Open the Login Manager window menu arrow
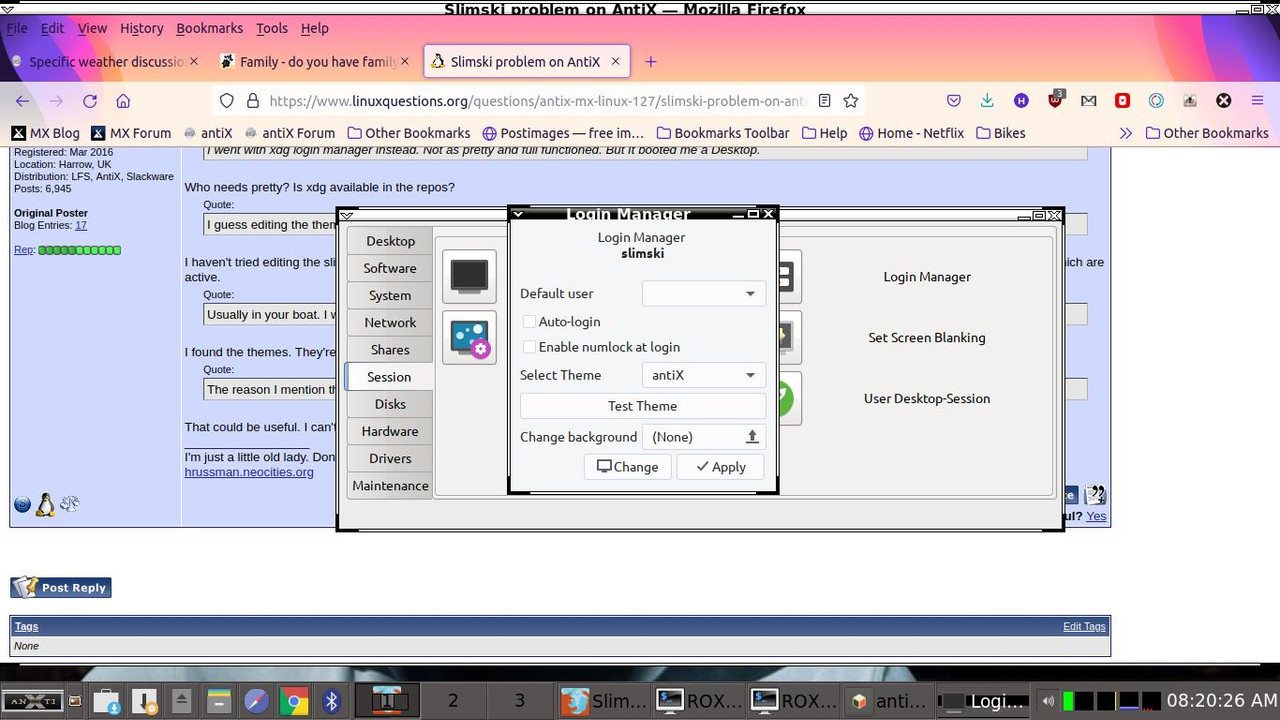 click(518, 214)
